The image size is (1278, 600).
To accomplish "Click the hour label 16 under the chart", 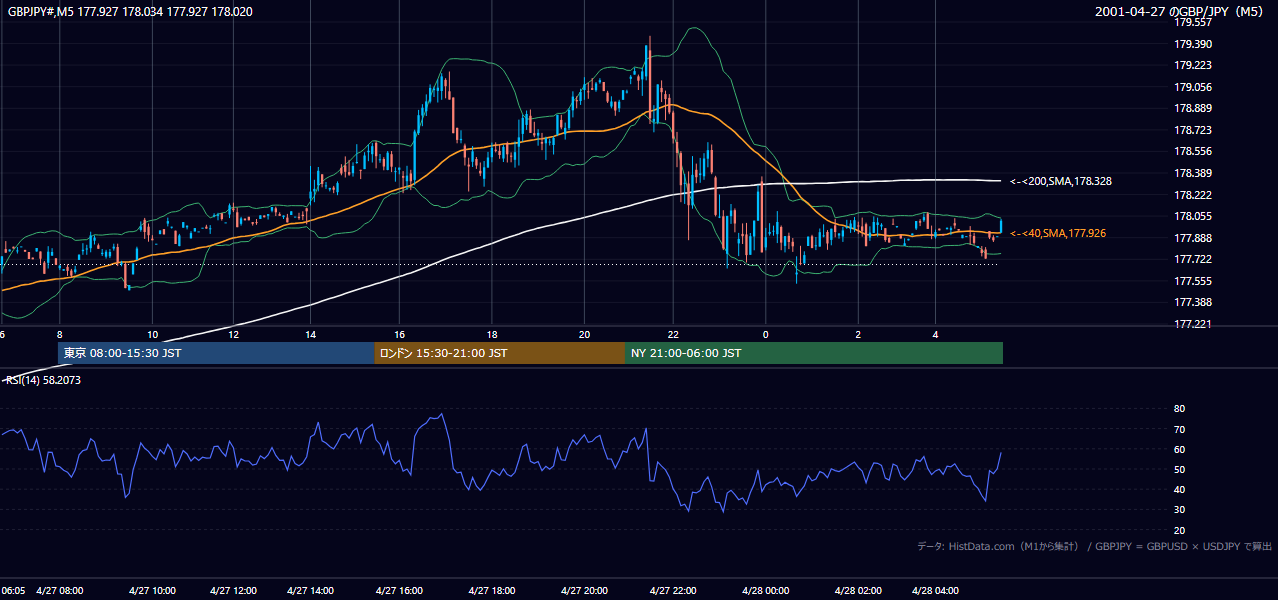I will pyautogui.click(x=399, y=335).
